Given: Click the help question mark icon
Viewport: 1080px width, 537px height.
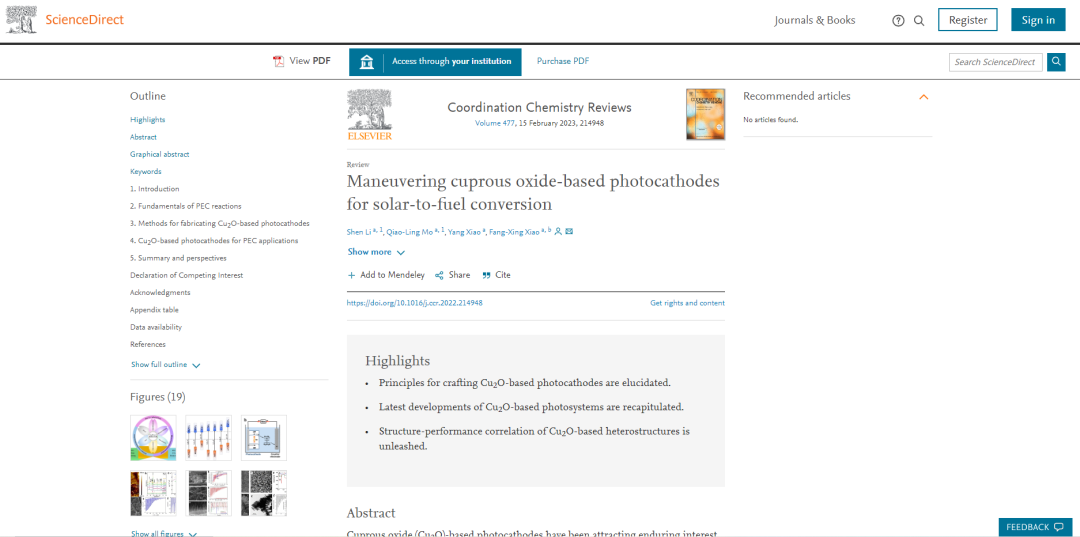Looking at the screenshot, I should 898,20.
